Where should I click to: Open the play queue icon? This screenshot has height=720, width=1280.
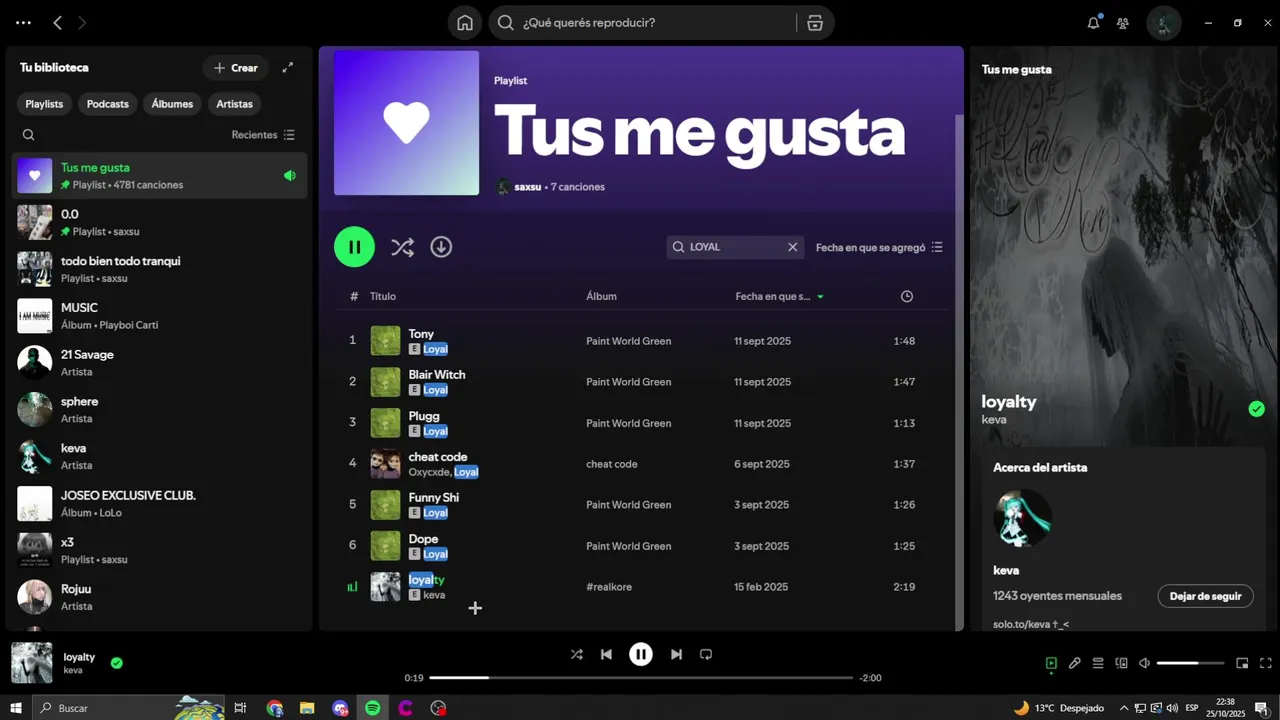(1098, 663)
